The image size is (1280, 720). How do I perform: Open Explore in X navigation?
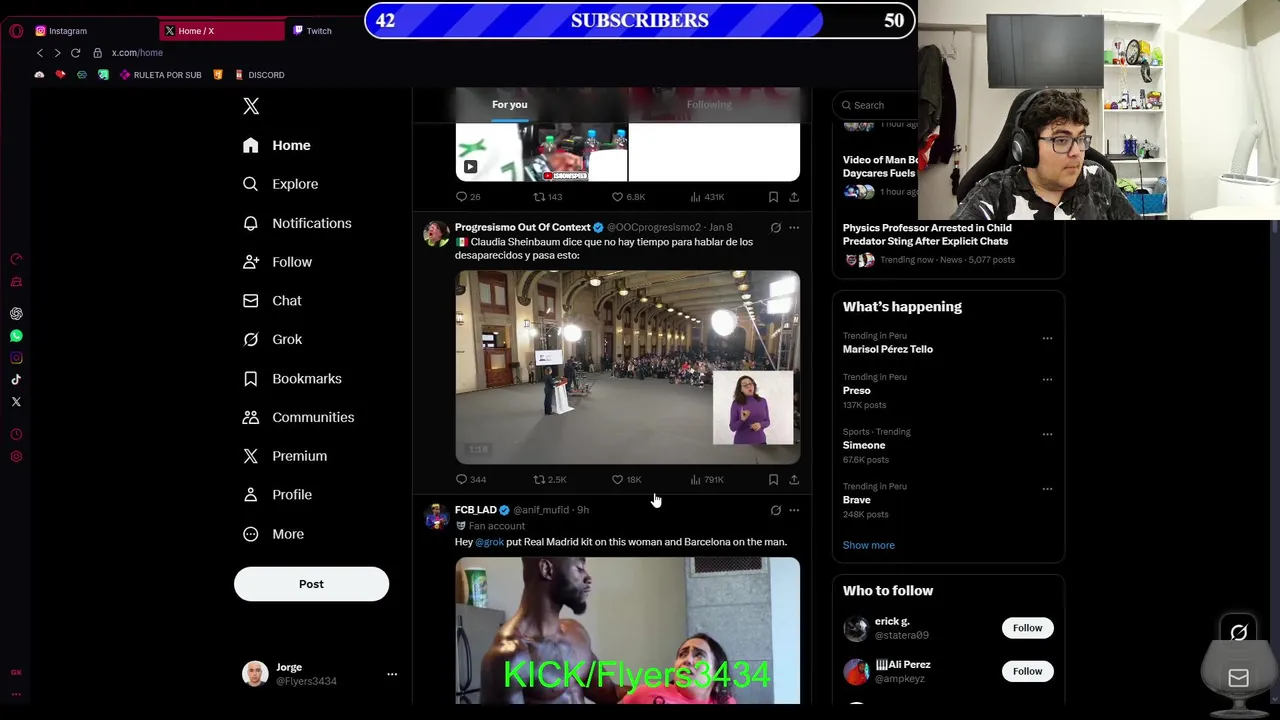[281, 185]
